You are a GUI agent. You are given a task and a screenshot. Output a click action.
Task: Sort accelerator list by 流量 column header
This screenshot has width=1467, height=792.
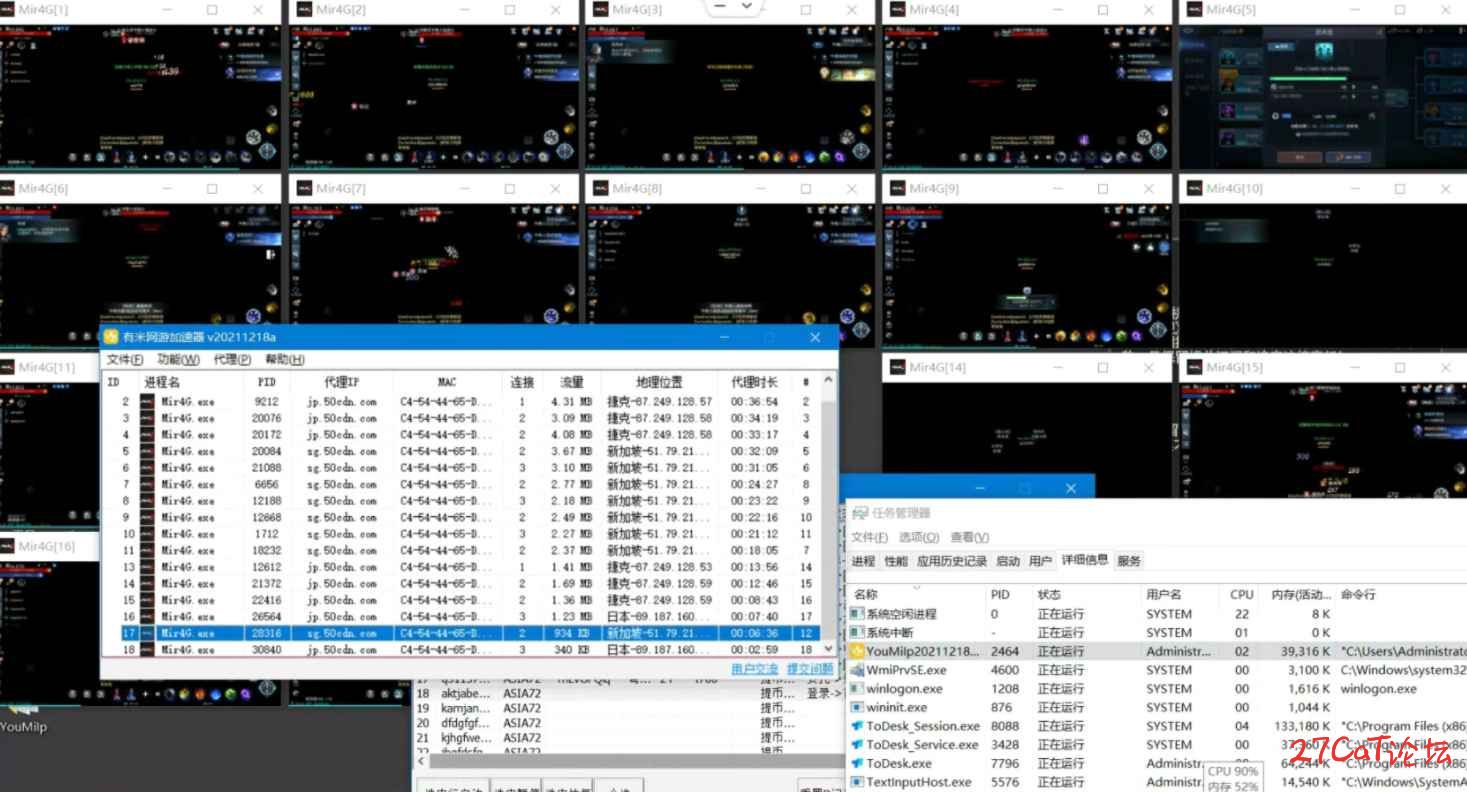coord(571,382)
